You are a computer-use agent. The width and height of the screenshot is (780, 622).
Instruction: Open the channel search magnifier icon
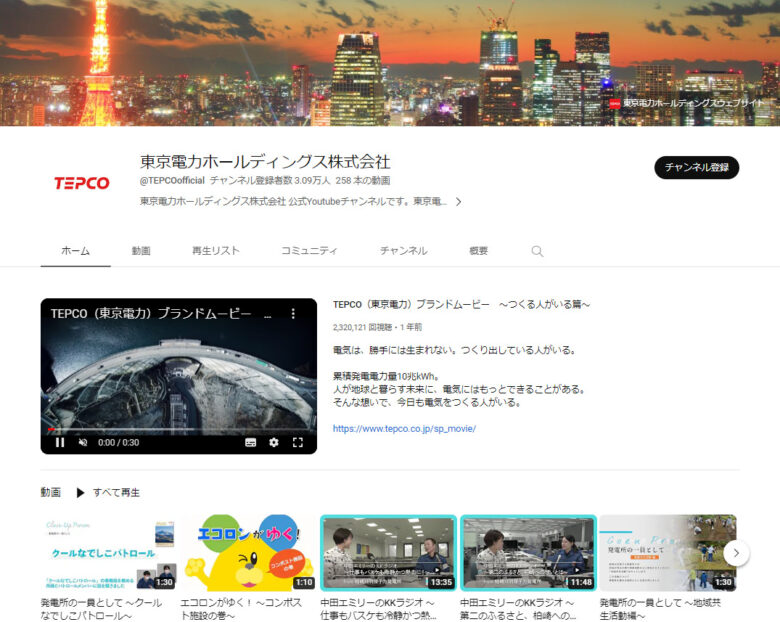click(537, 251)
